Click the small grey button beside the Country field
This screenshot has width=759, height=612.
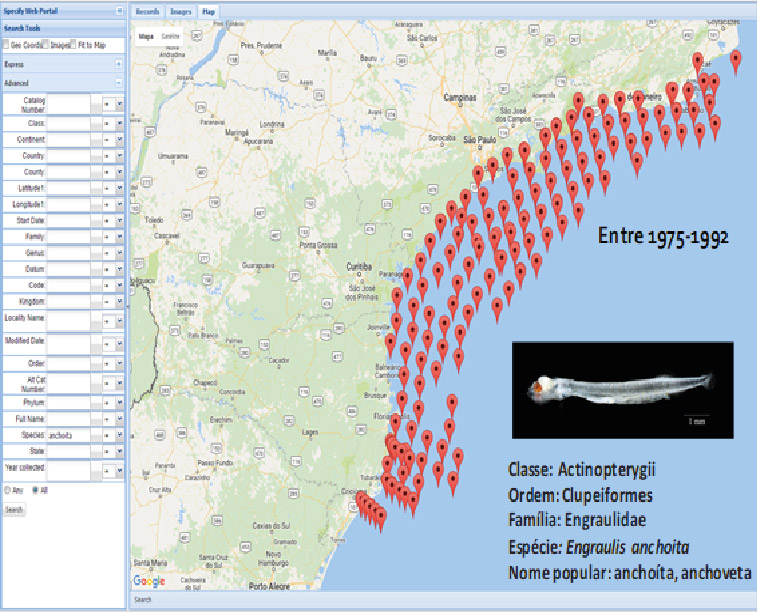tap(96, 156)
